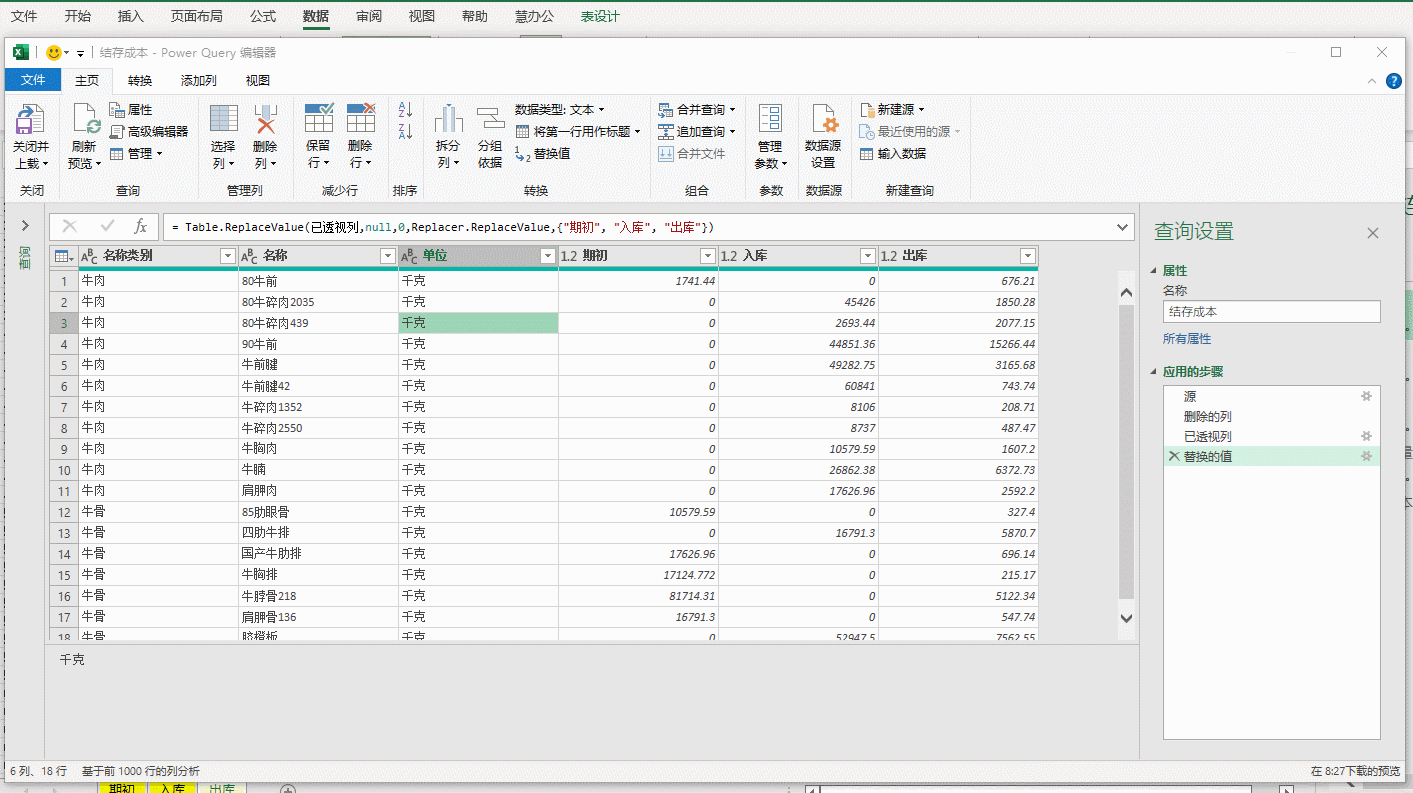
Task: Select the 期初 column header
Action: (x=638, y=256)
